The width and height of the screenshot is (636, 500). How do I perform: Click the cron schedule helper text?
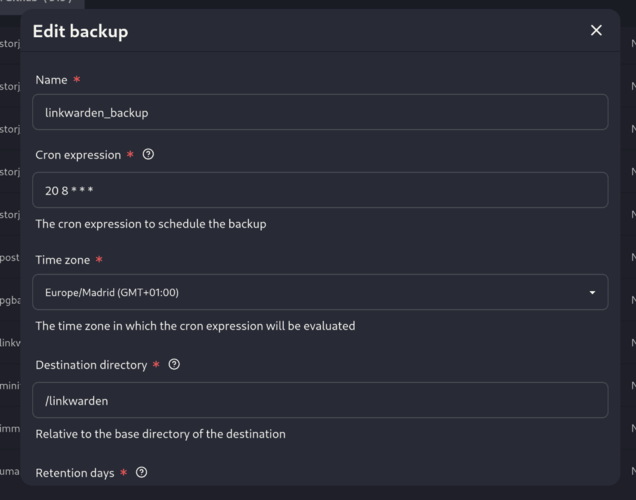151,224
